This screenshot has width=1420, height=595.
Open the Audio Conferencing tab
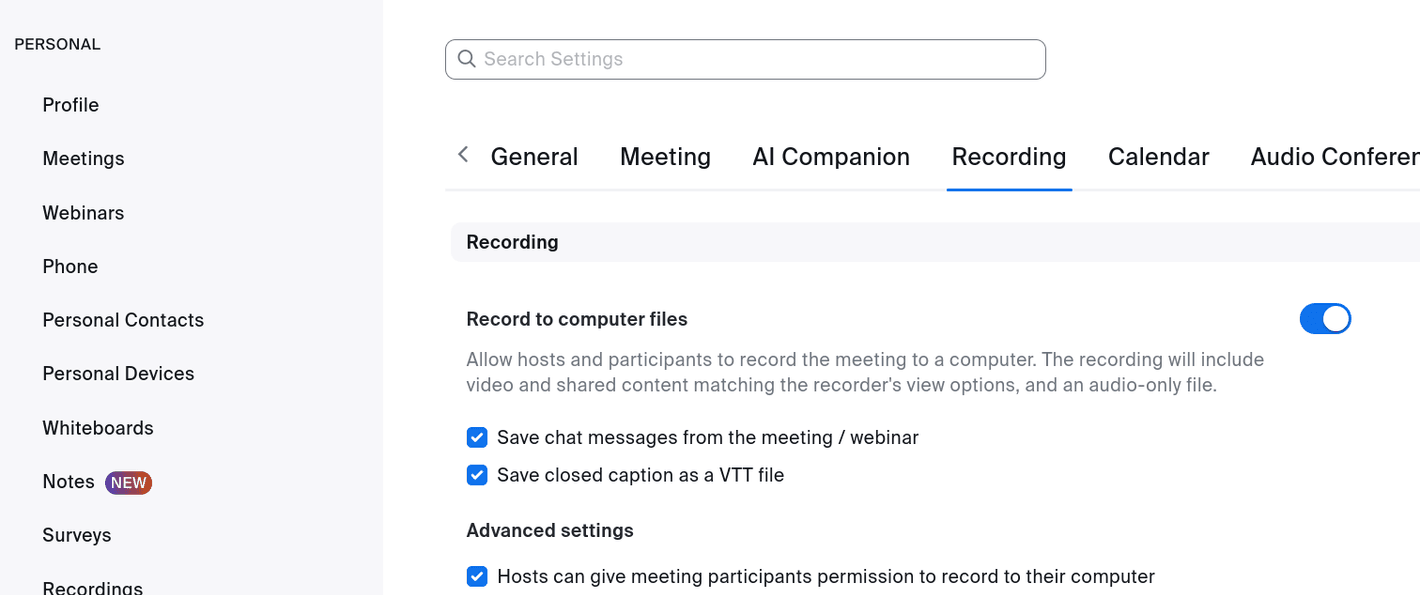(x=1334, y=157)
